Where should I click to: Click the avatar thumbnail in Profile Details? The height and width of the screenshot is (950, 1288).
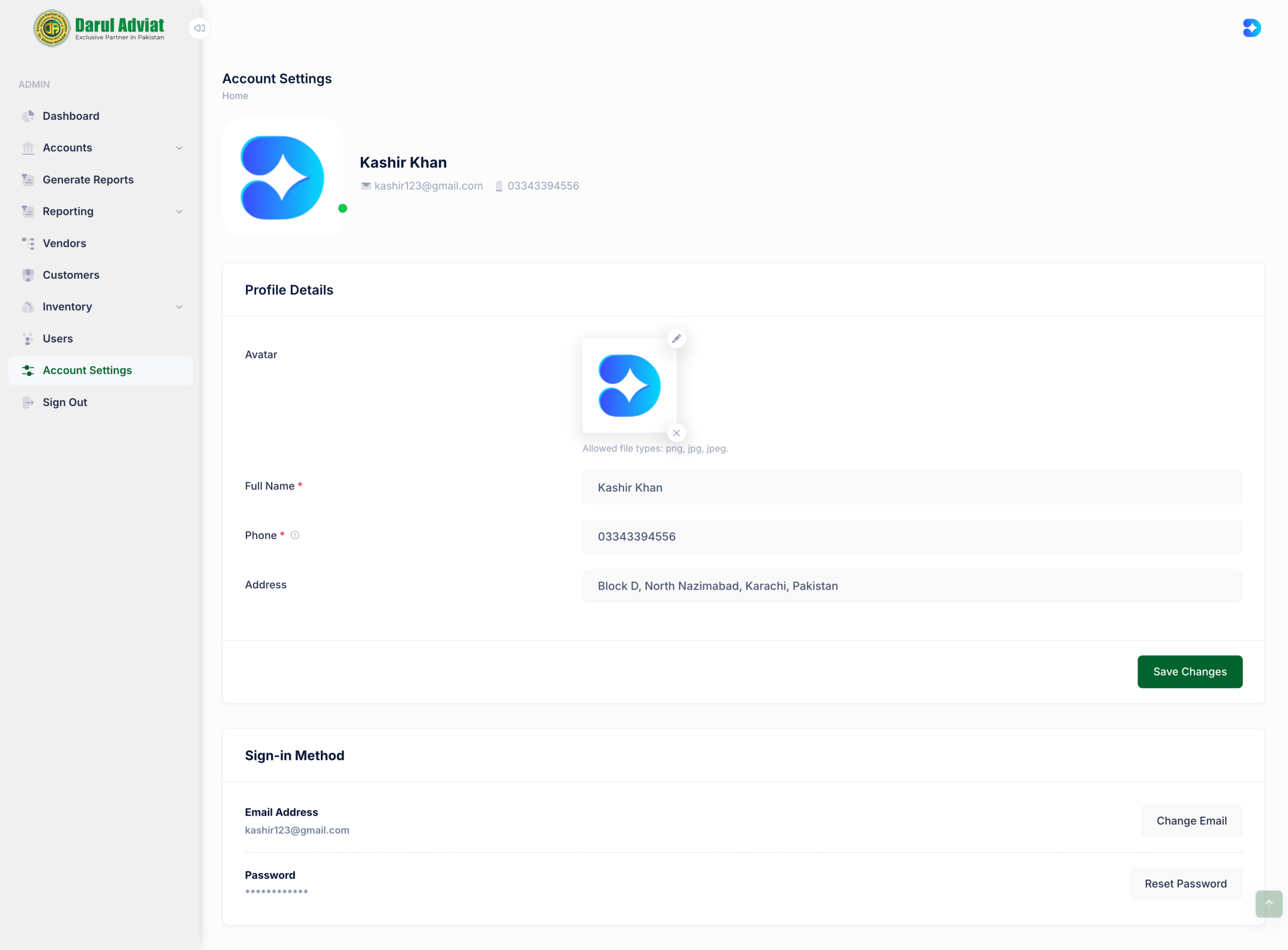(629, 385)
